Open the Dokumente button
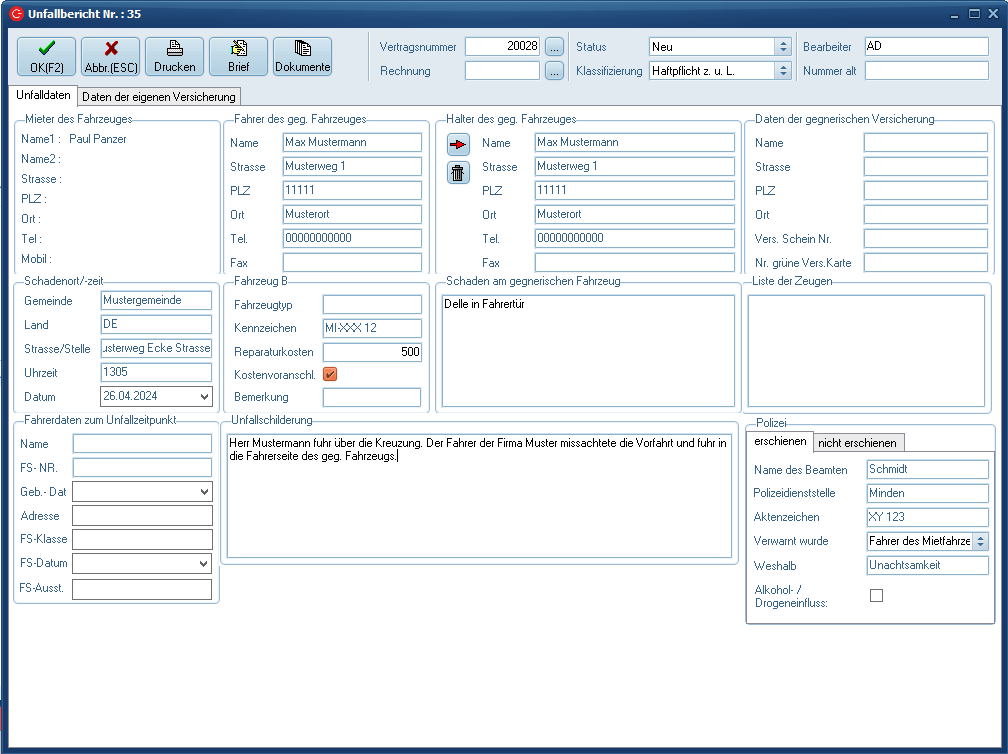This screenshot has width=1008, height=754. click(x=302, y=57)
